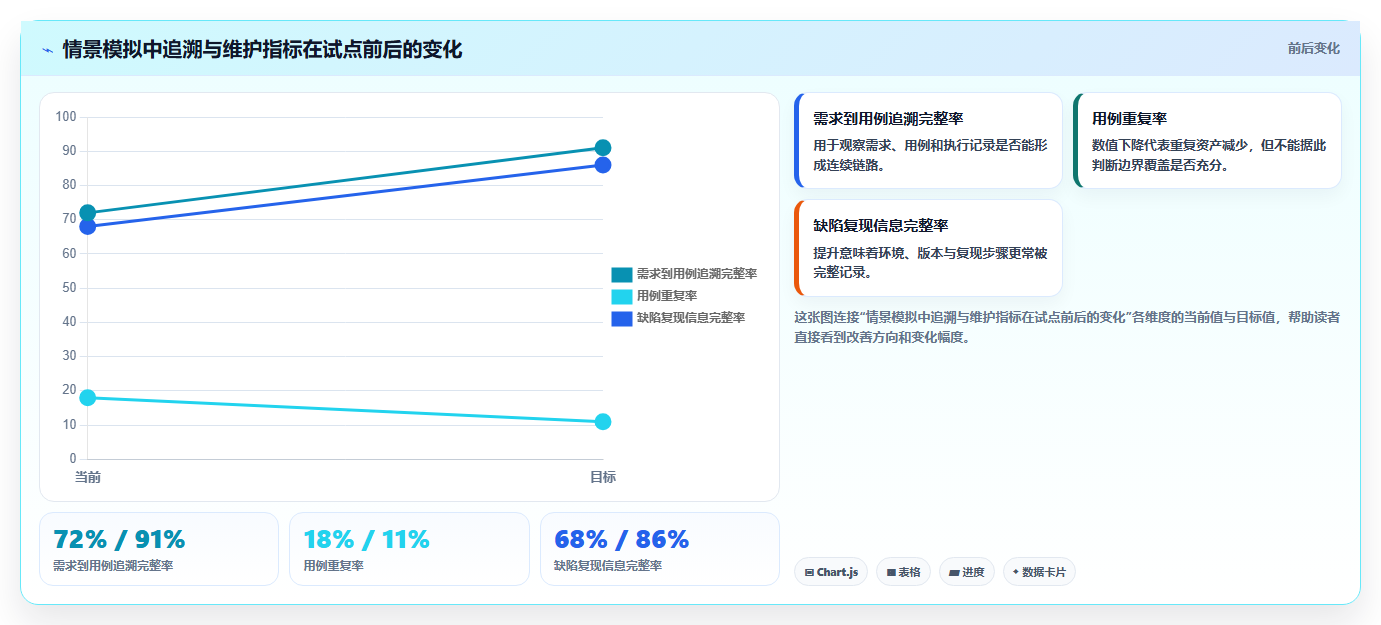This screenshot has height=625, width=1381.
Task: Click legend text 需求到用例追溯完整率
Action: click(x=696, y=274)
